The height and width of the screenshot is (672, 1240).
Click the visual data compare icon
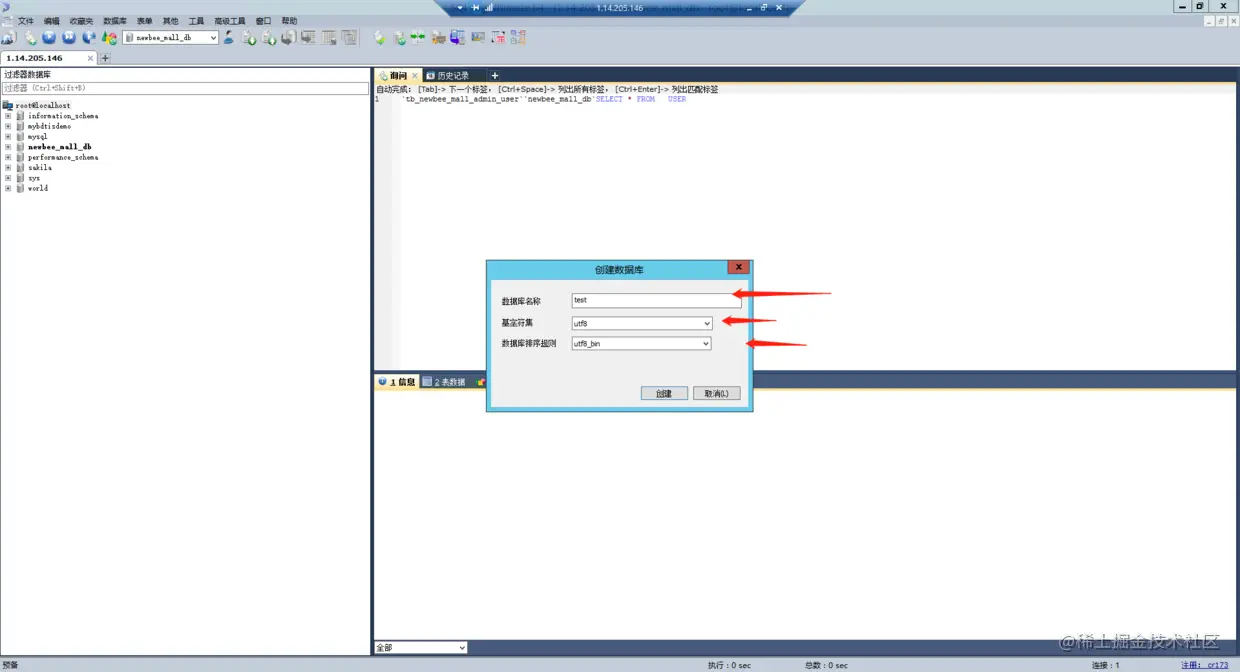[457, 37]
